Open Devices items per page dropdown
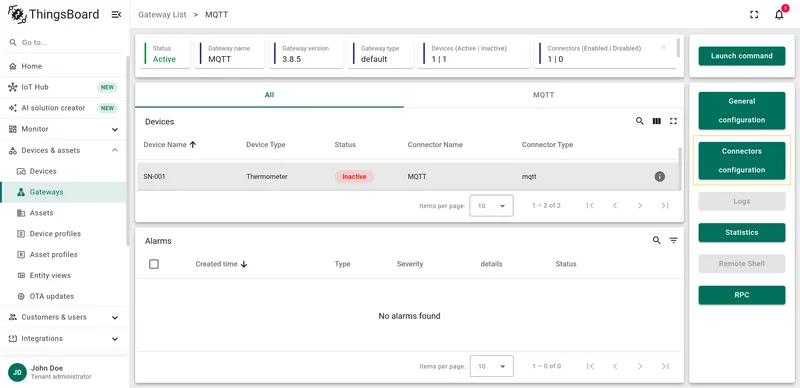Viewport: 800px width, 388px height. point(491,206)
